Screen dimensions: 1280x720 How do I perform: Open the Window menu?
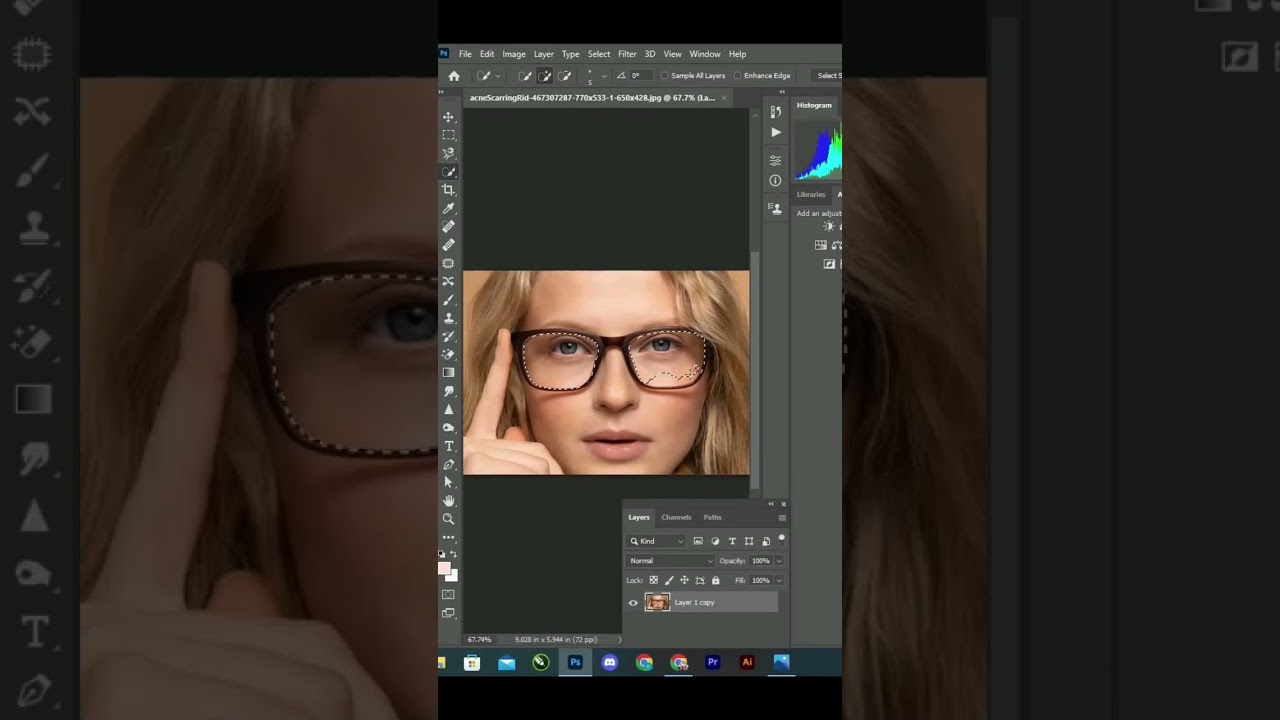pyautogui.click(x=705, y=54)
